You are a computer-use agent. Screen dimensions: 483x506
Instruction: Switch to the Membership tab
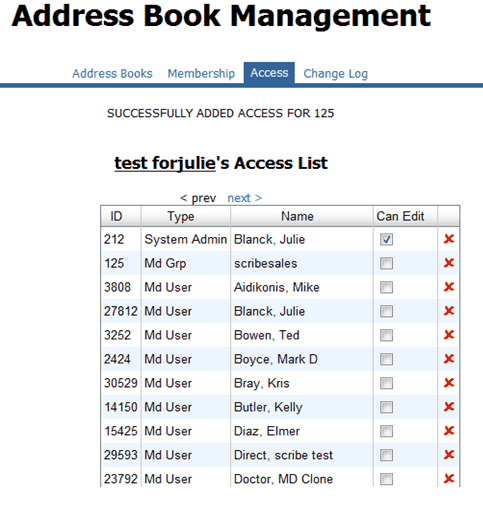click(201, 73)
